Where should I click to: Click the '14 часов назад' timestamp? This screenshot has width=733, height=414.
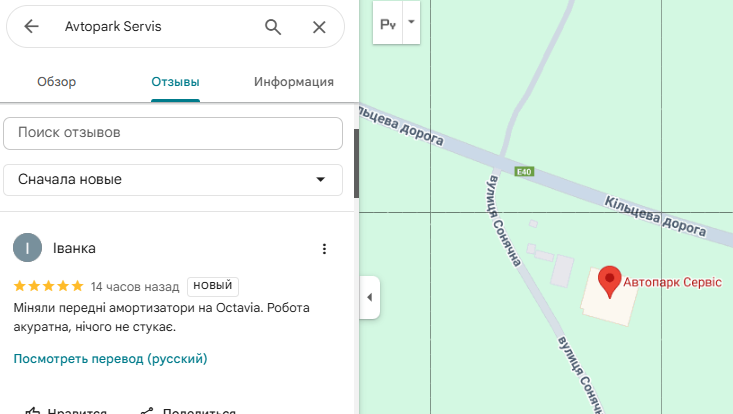click(135, 286)
